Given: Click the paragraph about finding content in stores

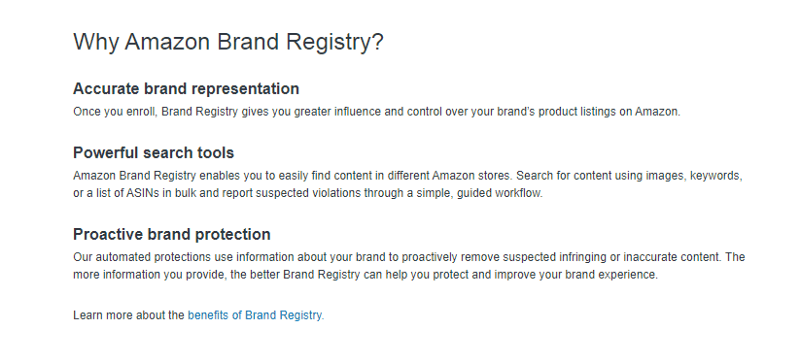Looking at the screenshot, I should tap(408, 184).
